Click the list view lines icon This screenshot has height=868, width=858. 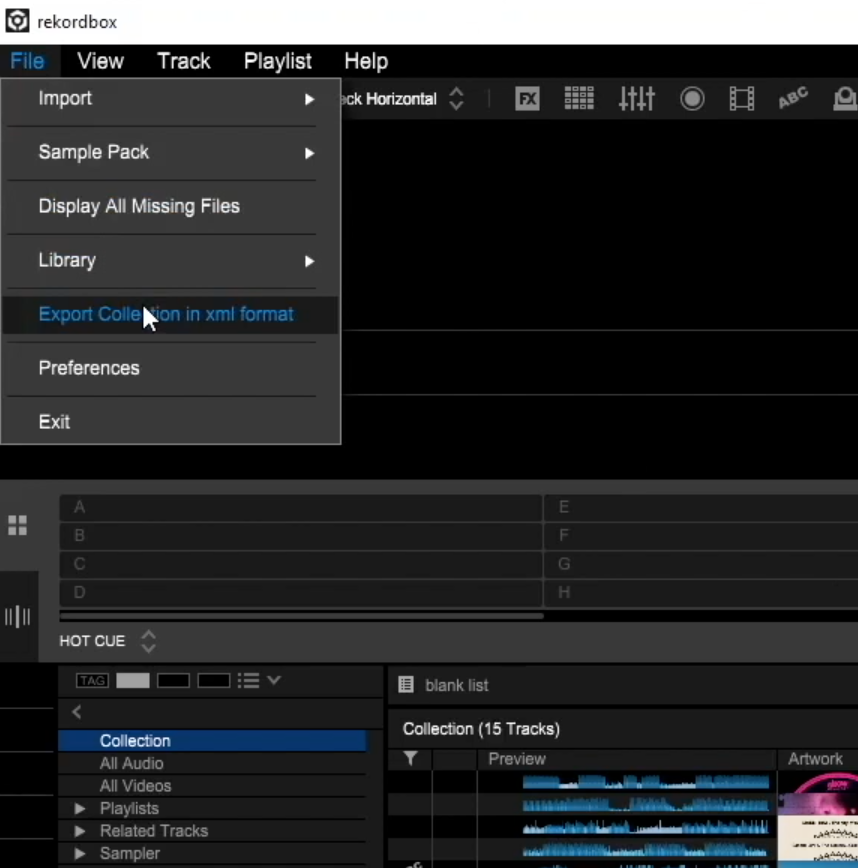click(249, 680)
